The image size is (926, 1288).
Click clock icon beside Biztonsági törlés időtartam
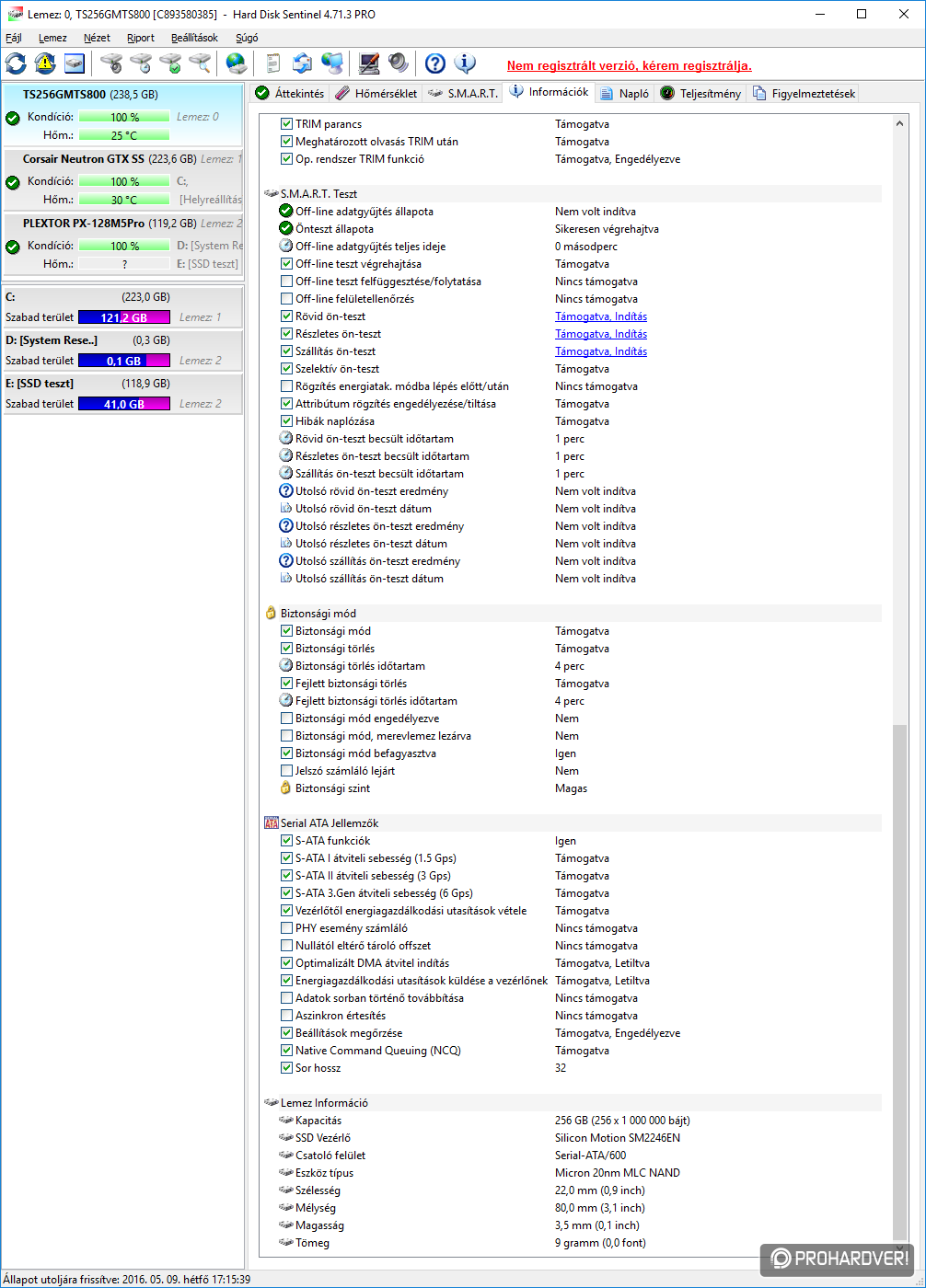click(286, 666)
